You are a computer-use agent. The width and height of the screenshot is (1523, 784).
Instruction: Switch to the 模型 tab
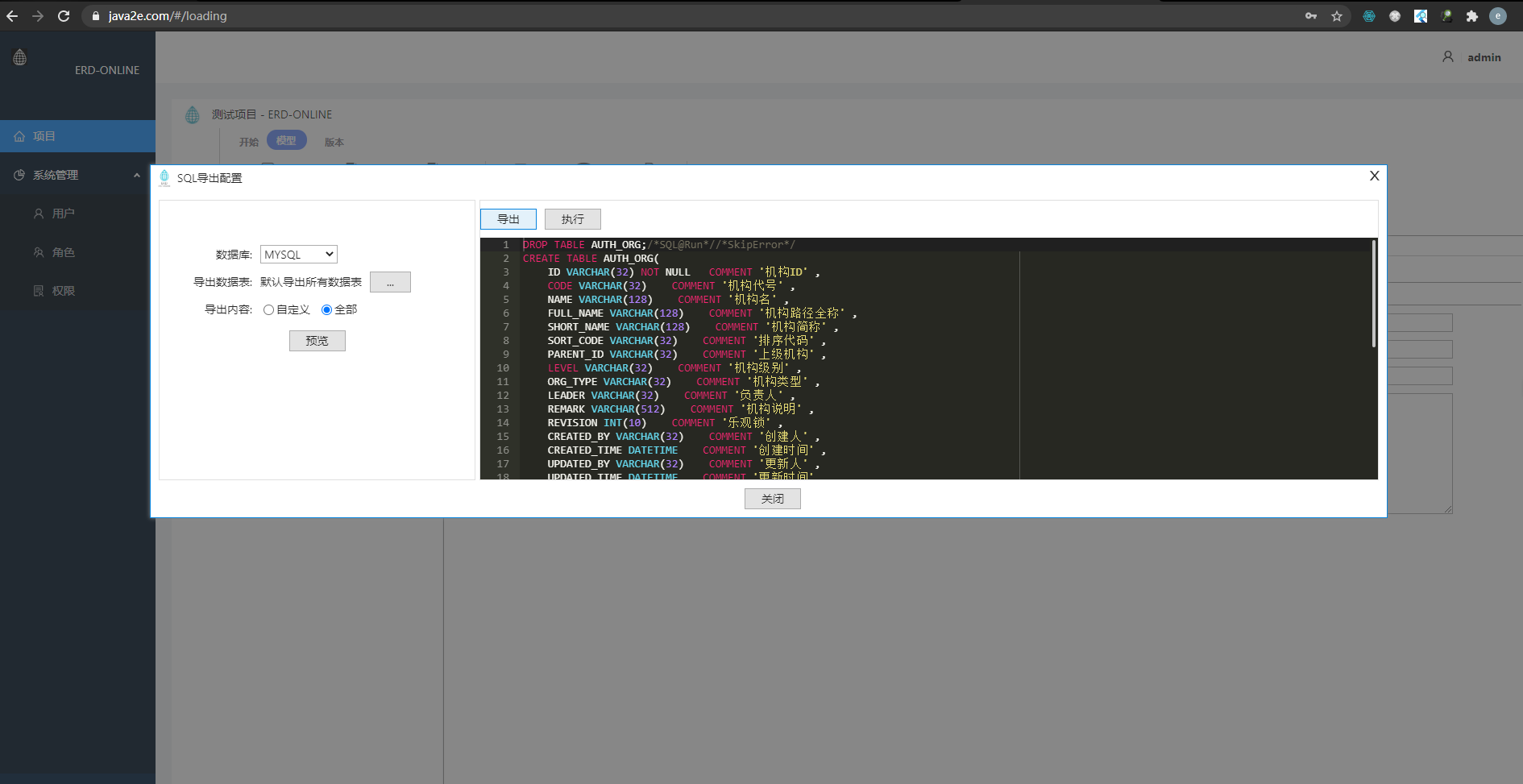coord(286,140)
